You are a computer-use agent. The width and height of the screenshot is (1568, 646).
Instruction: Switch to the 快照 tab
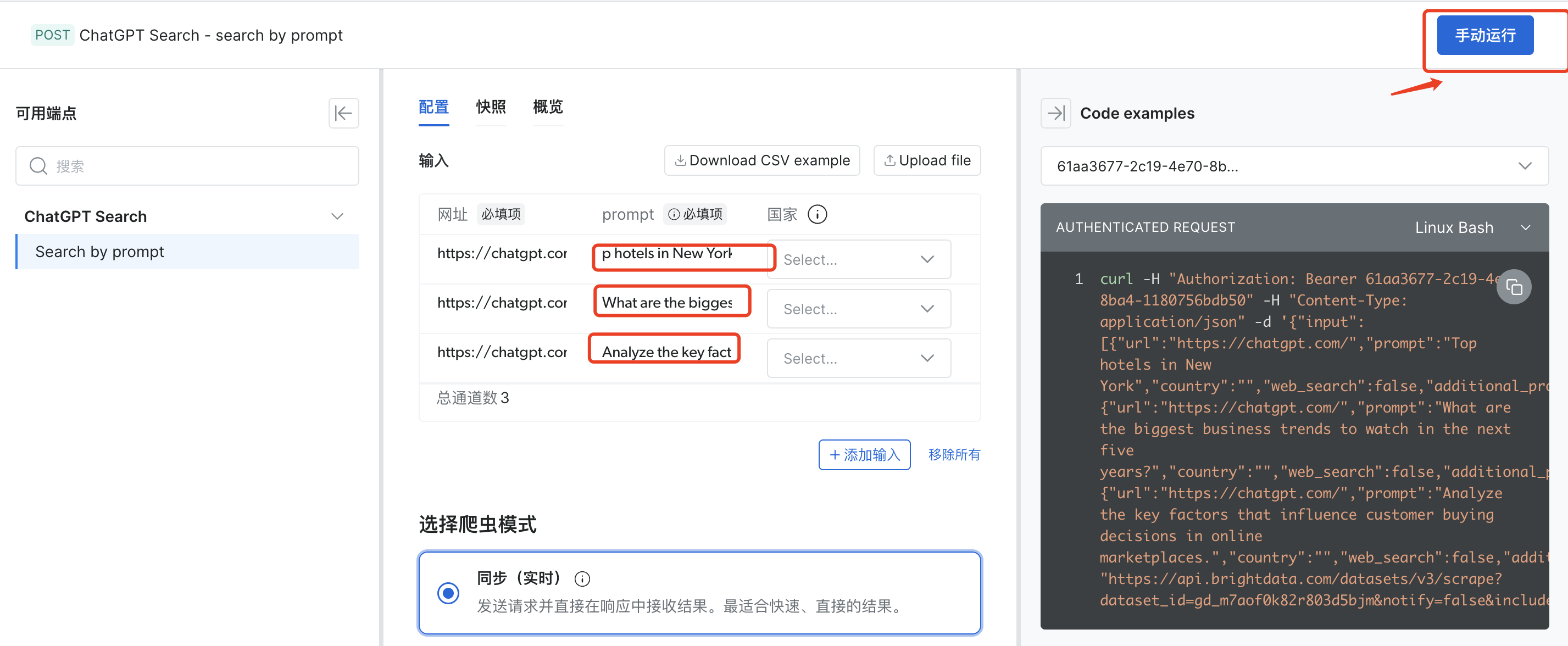pos(490,107)
